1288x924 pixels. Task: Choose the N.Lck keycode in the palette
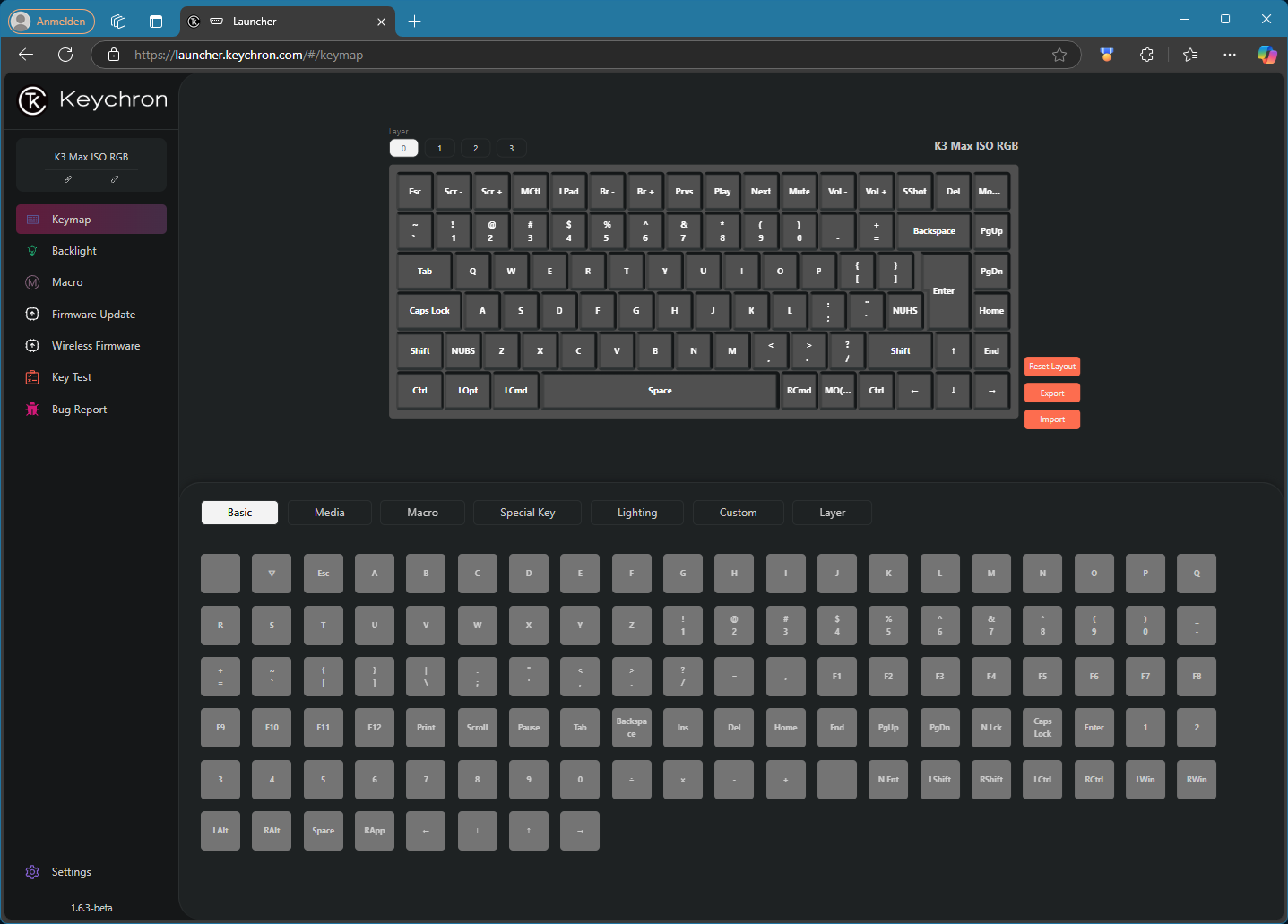tap(991, 728)
